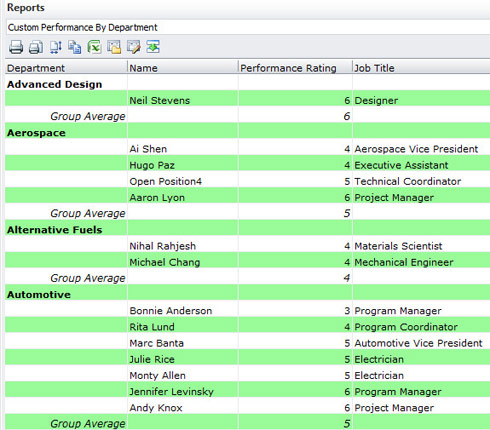Edit the report with the pencil icon
The height and width of the screenshot is (430, 490).
point(134,47)
